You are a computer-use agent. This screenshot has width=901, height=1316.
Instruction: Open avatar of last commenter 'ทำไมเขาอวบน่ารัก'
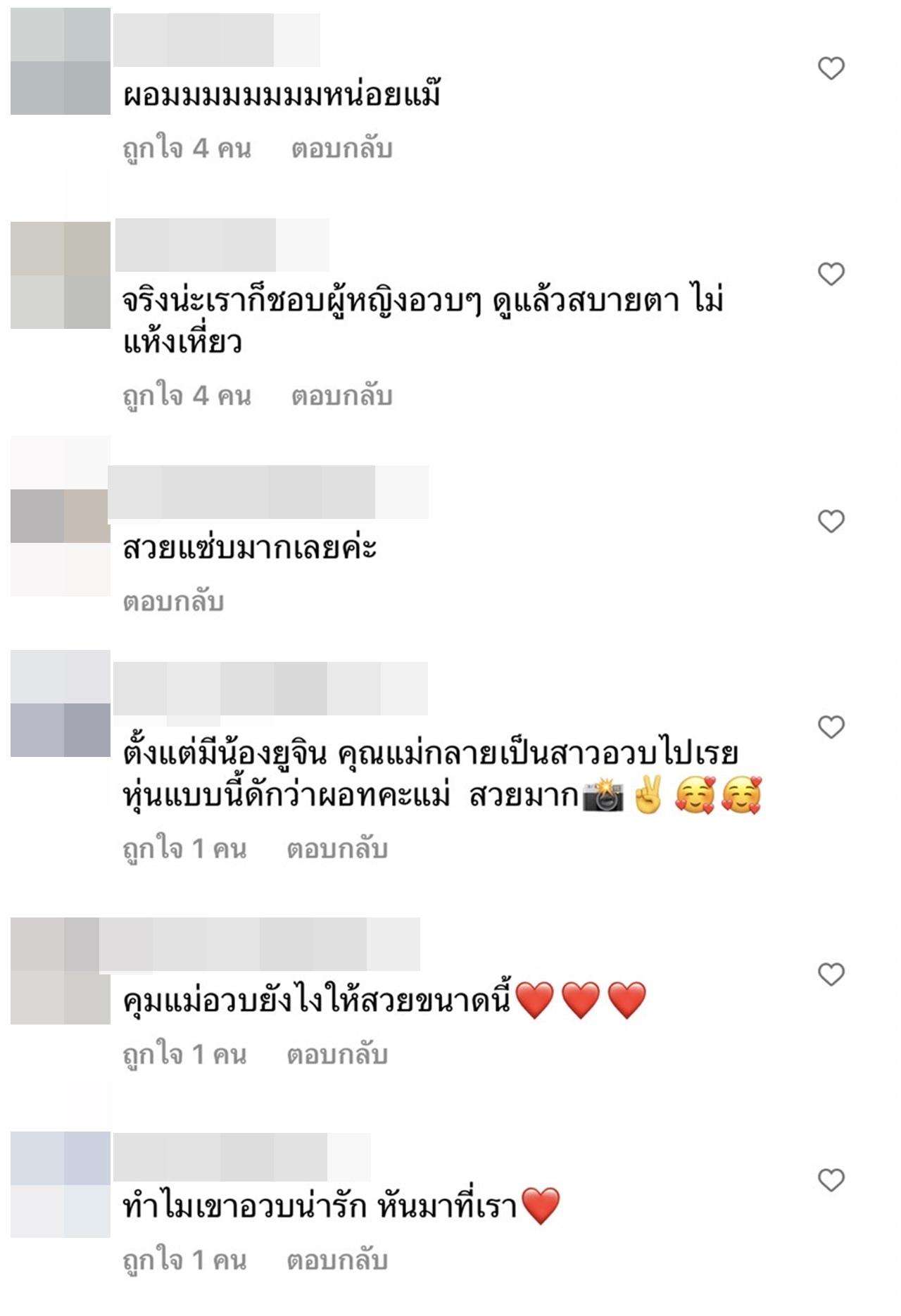pyautogui.click(x=61, y=1184)
